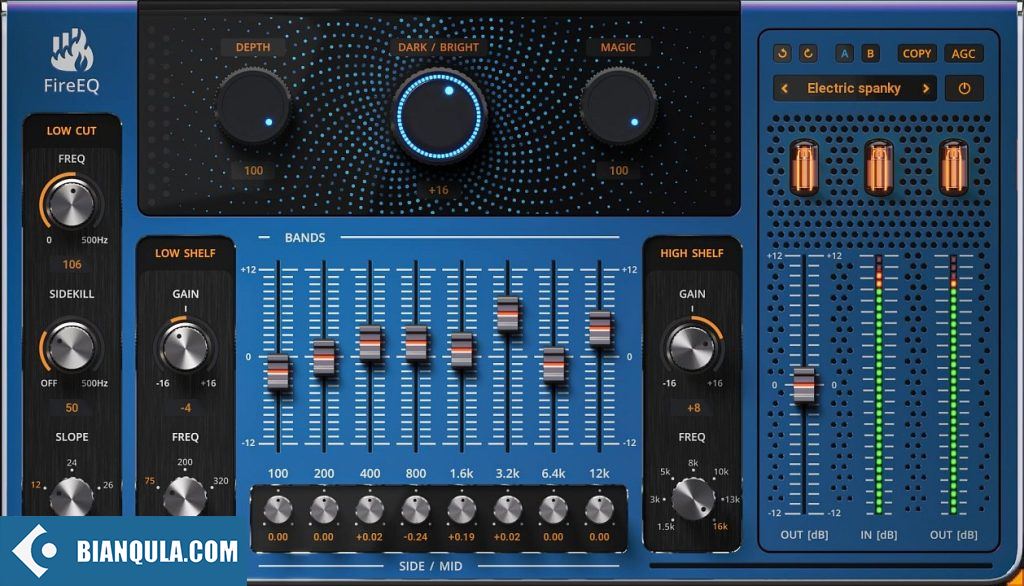Click the DEPTH value 100 field
Viewport: 1024px width, 586px height.
(253, 171)
